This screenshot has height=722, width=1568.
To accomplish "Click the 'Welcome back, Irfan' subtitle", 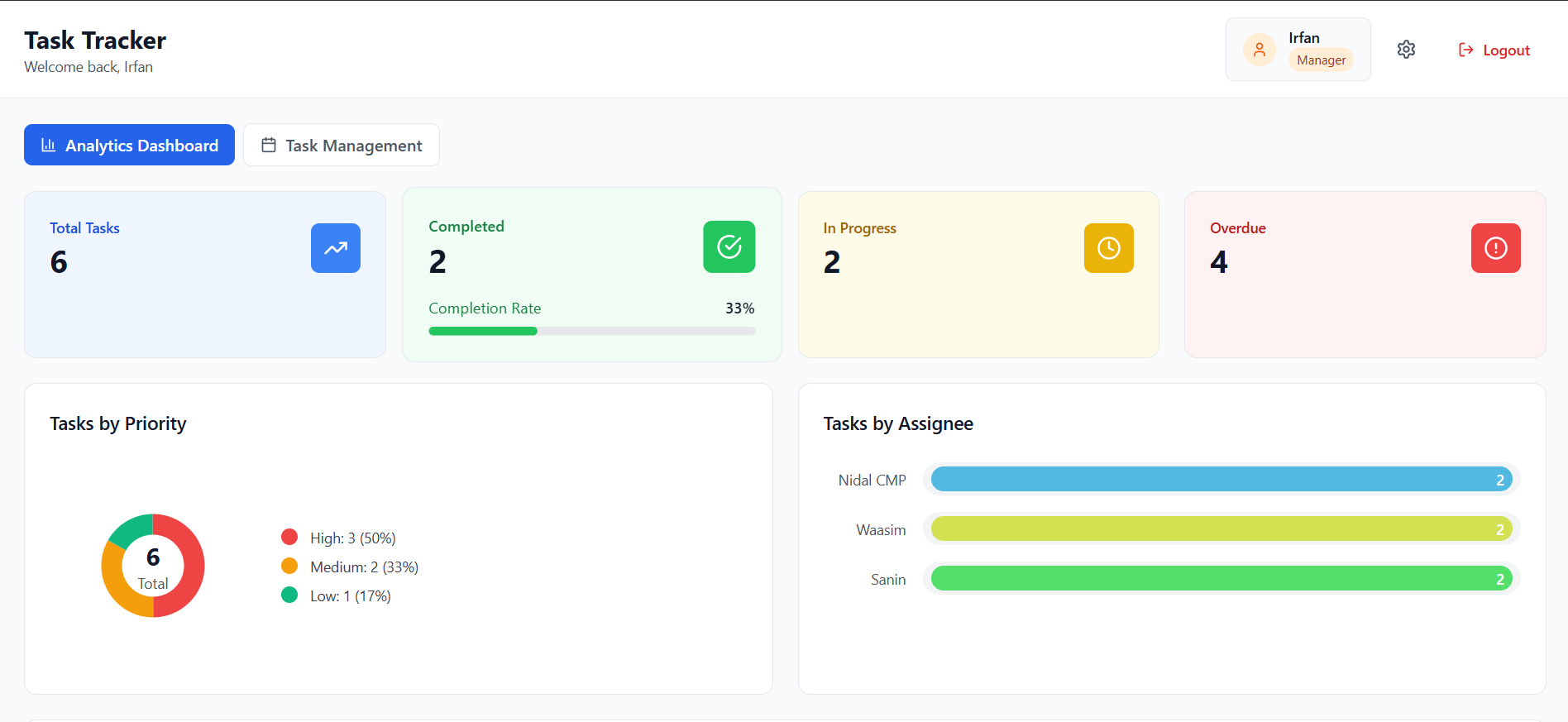I will coord(88,67).
